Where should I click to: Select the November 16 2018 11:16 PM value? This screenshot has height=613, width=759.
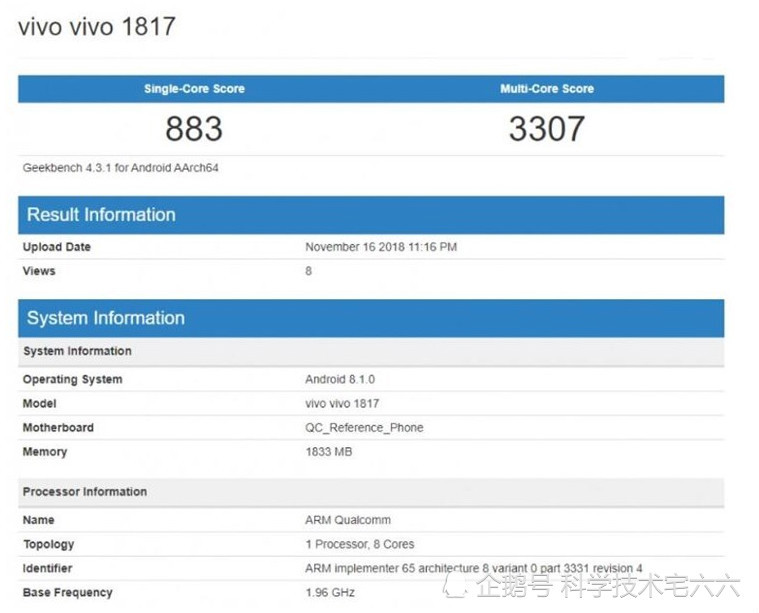coord(381,247)
